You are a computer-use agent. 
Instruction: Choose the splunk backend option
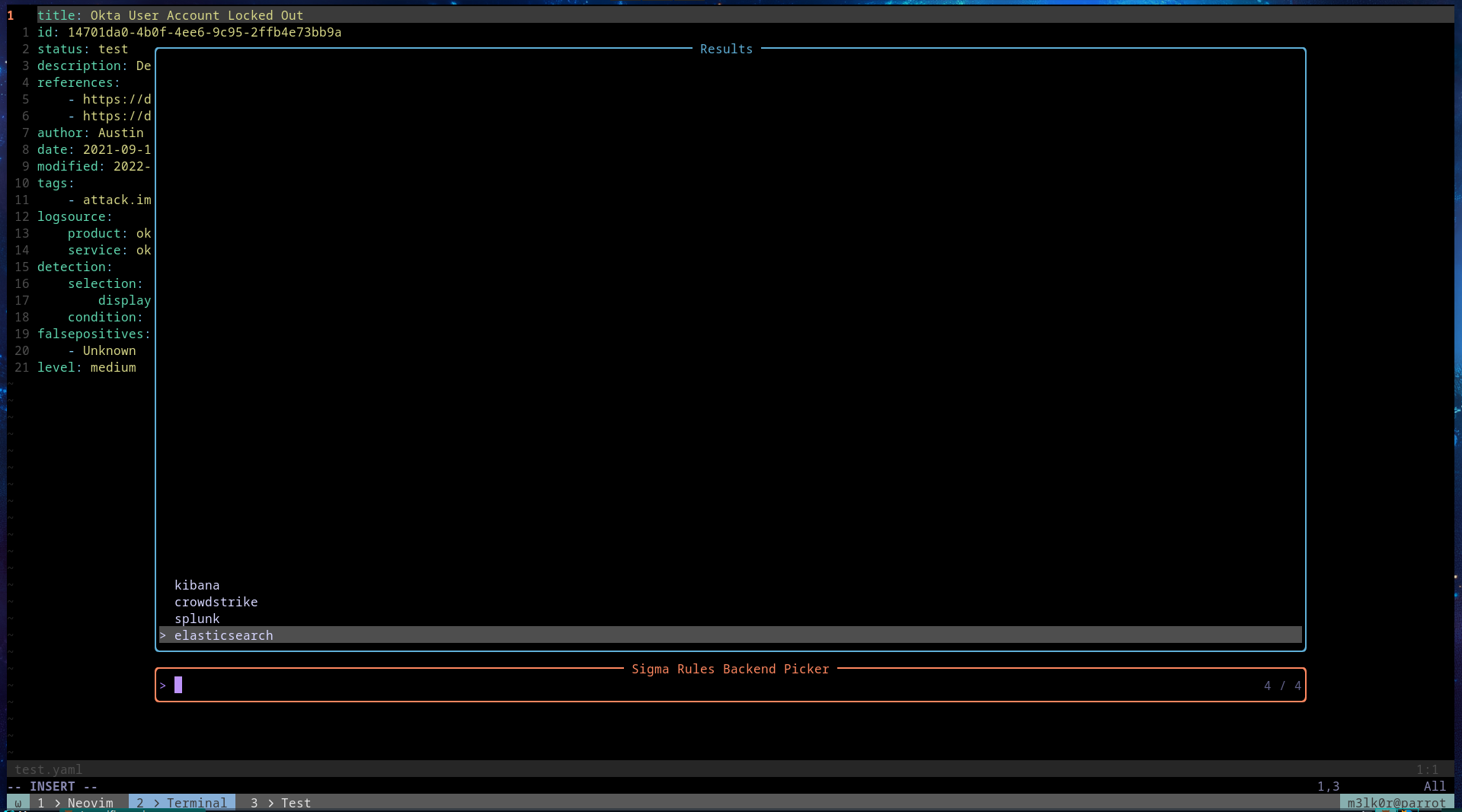197,619
